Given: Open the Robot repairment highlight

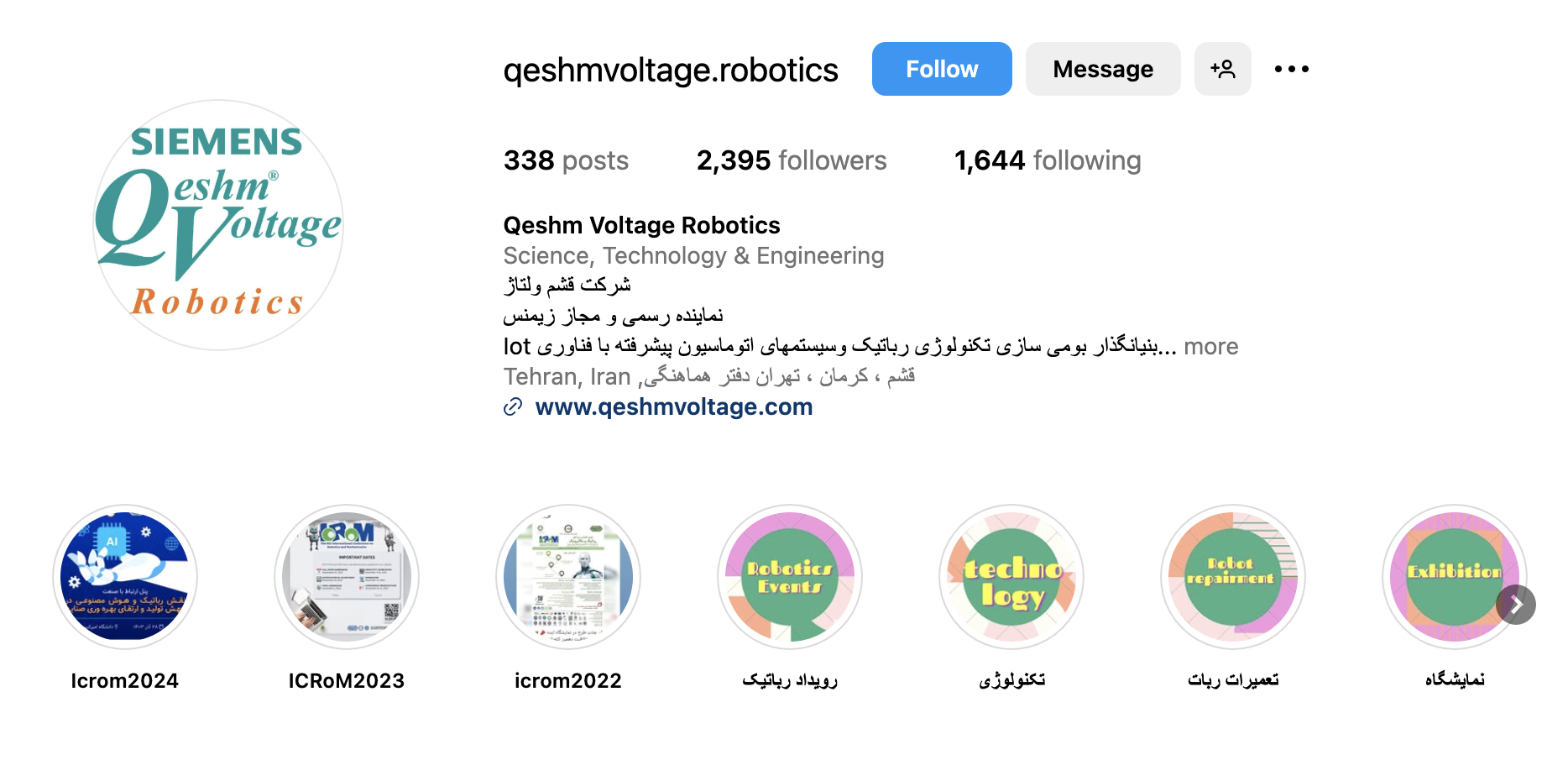Looking at the screenshot, I should click(x=1233, y=577).
